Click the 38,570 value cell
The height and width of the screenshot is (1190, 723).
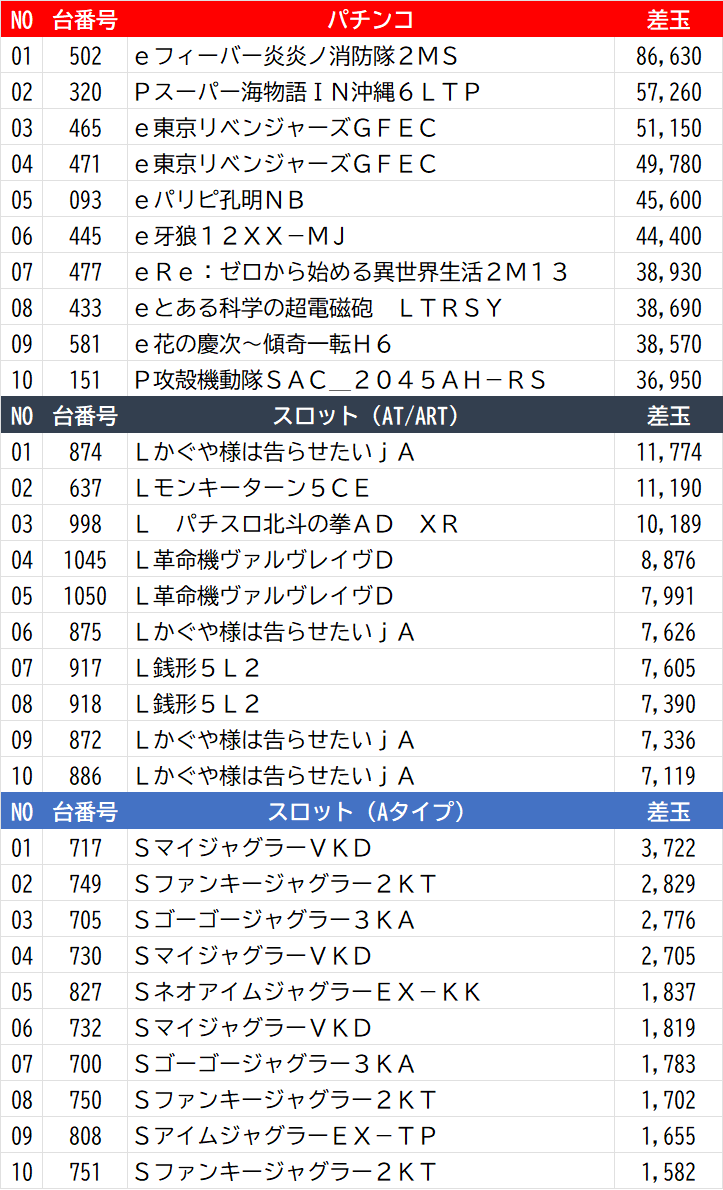point(668,345)
